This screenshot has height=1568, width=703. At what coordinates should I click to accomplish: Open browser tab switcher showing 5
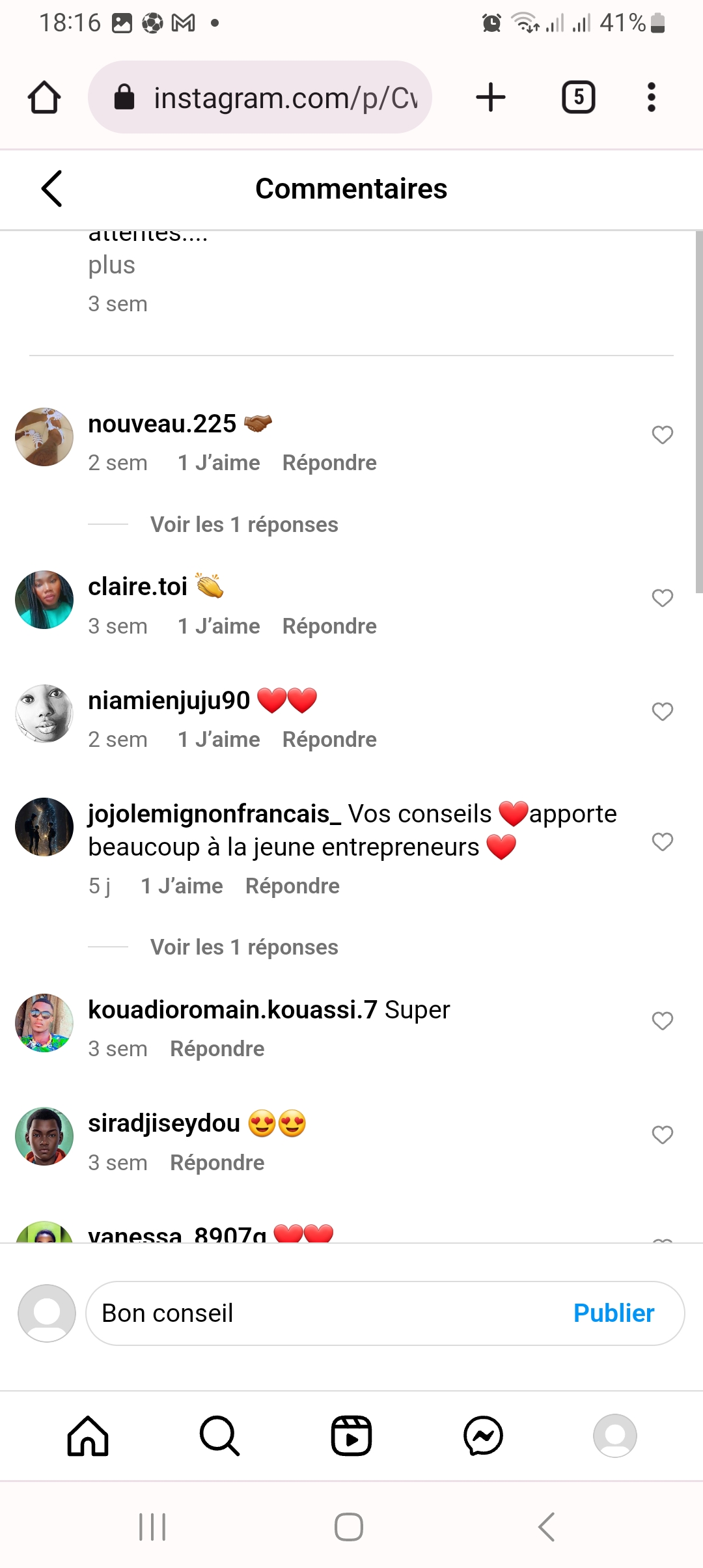pyautogui.click(x=578, y=98)
